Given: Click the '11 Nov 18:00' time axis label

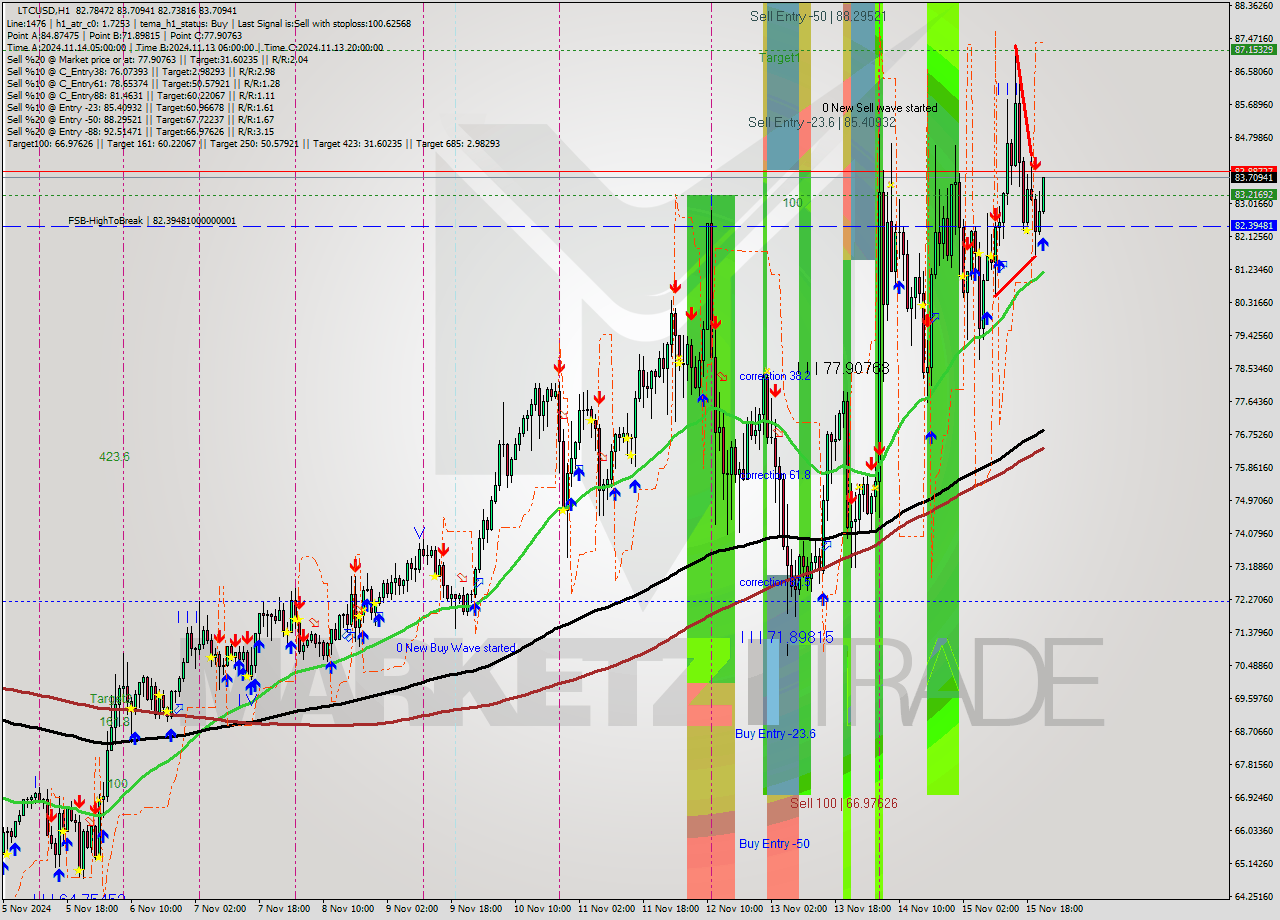Looking at the screenshot, I should click(669, 909).
